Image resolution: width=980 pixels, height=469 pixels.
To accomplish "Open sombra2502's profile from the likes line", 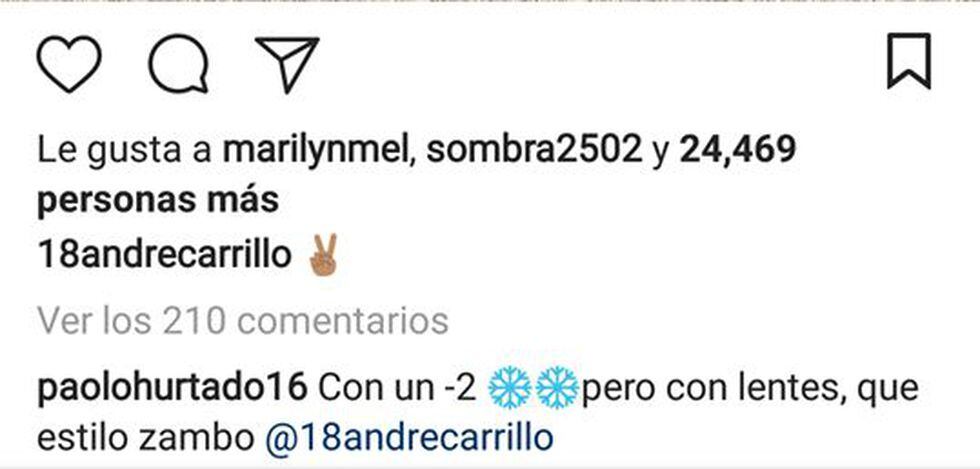I will (x=534, y=151).
